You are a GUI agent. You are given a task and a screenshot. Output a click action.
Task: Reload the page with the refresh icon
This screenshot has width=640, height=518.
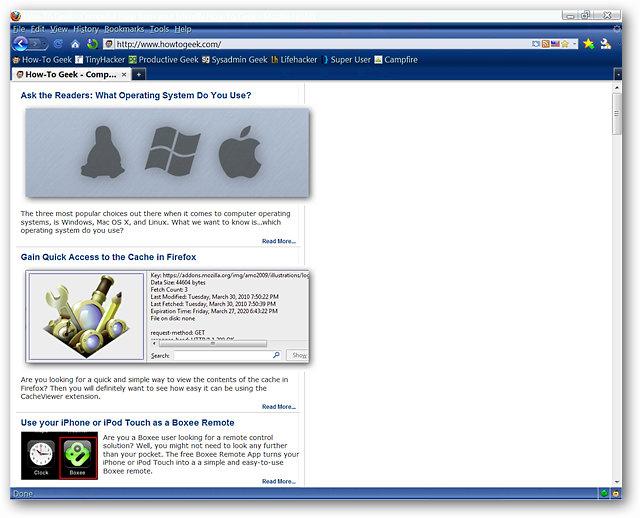(58, 43)
